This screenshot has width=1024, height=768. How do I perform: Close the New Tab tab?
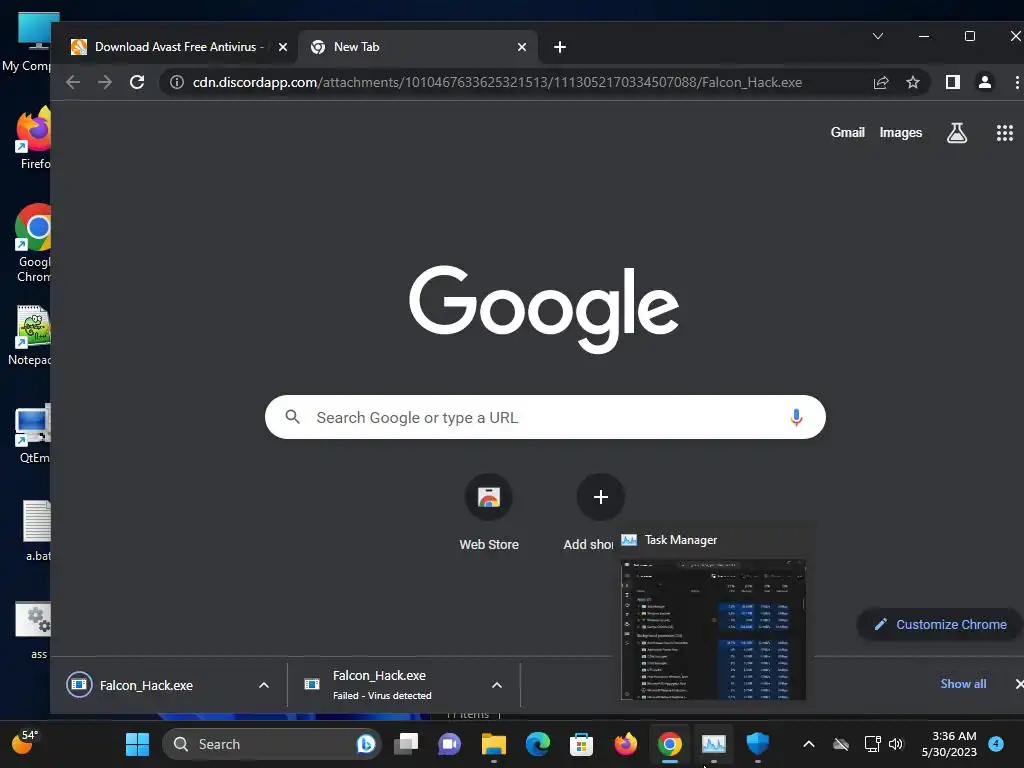[x=522, y=47]
